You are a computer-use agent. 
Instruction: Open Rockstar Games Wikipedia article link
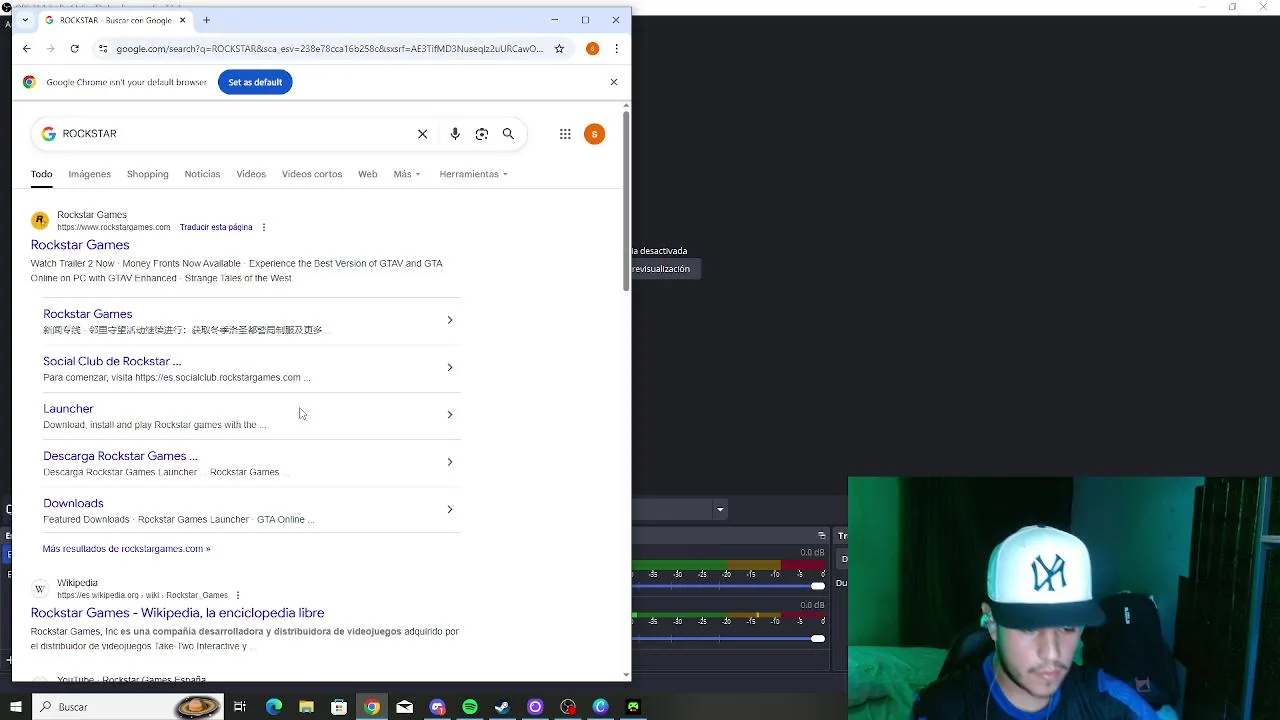[177, 613]
